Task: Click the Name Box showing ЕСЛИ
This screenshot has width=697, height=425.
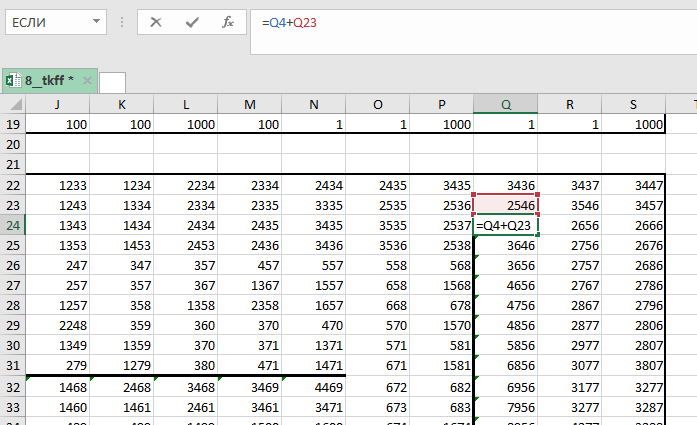Action: 45,22
